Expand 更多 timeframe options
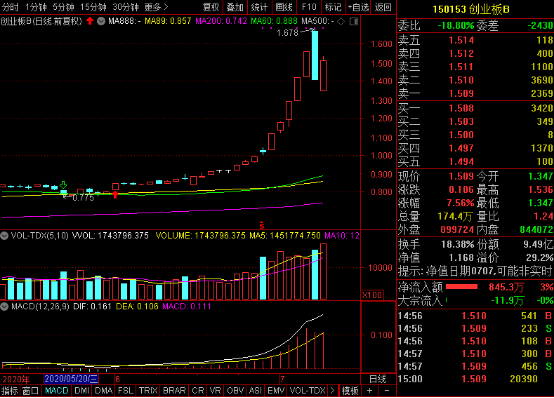 (x=156, y=7)
